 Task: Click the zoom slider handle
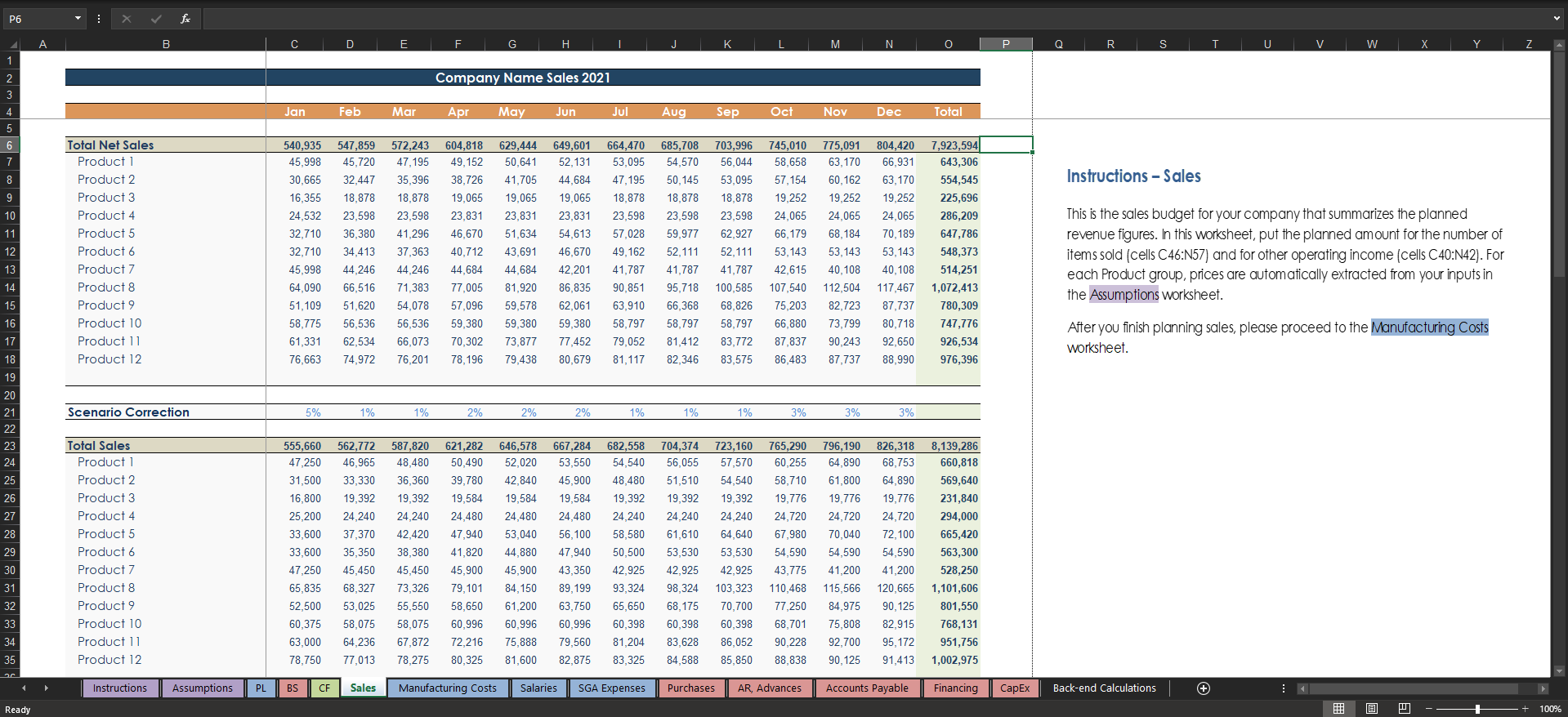(1477, 709)
